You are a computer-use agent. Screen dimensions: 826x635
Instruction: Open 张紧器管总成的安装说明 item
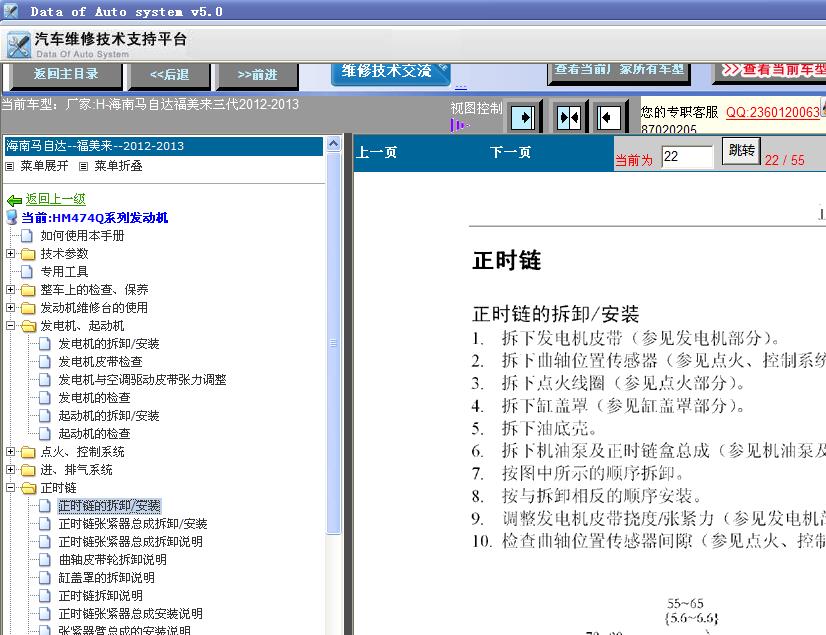click(x=124, y=630)
